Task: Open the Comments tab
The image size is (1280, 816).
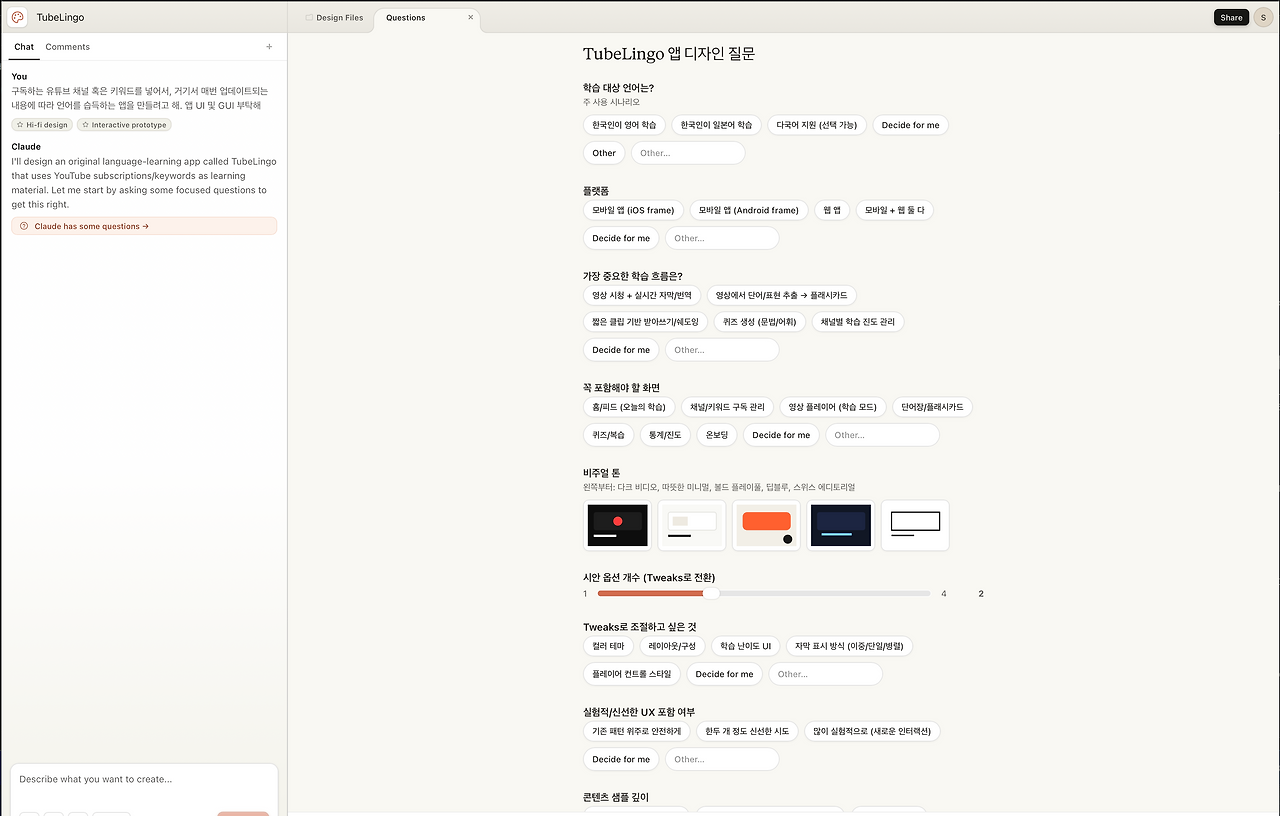Action: pyautogui.click(x=67, y=47)
